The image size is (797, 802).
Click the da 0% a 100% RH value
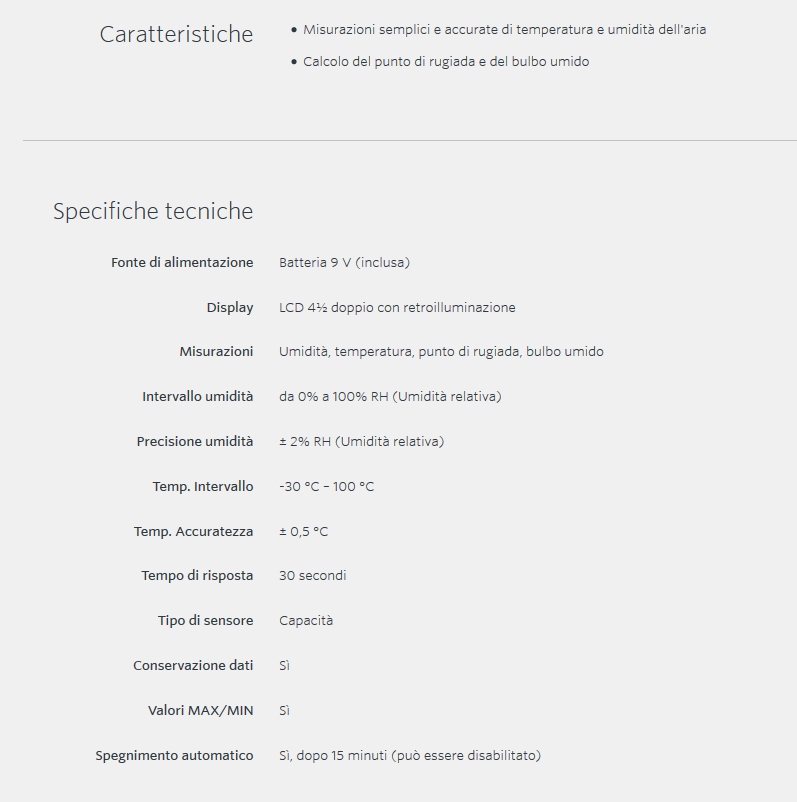(x=390, y=397)
